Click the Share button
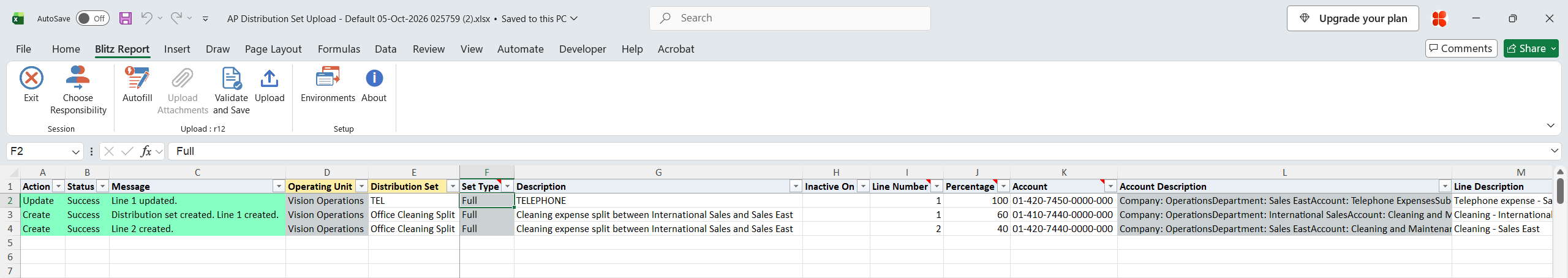This screenshot has height=278, width=1568. (1531, 48)
